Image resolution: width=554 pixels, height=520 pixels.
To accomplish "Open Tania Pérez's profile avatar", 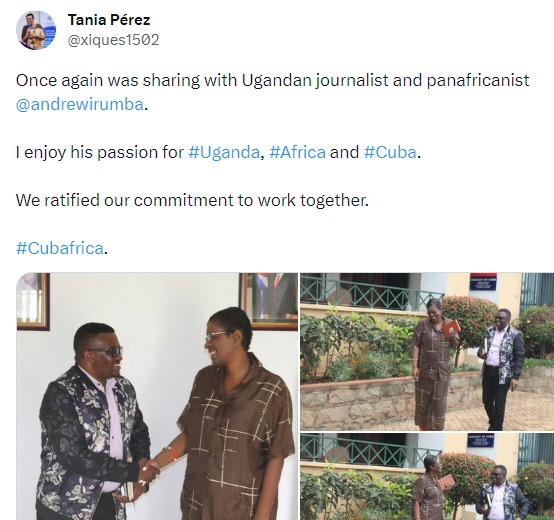I will pos(36,30).
